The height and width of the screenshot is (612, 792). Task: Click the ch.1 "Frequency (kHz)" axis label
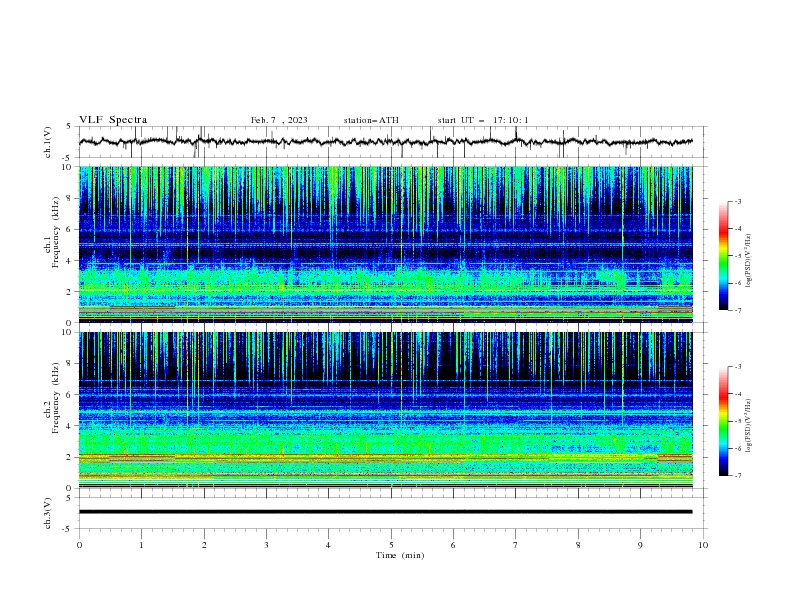click(55, 233)
